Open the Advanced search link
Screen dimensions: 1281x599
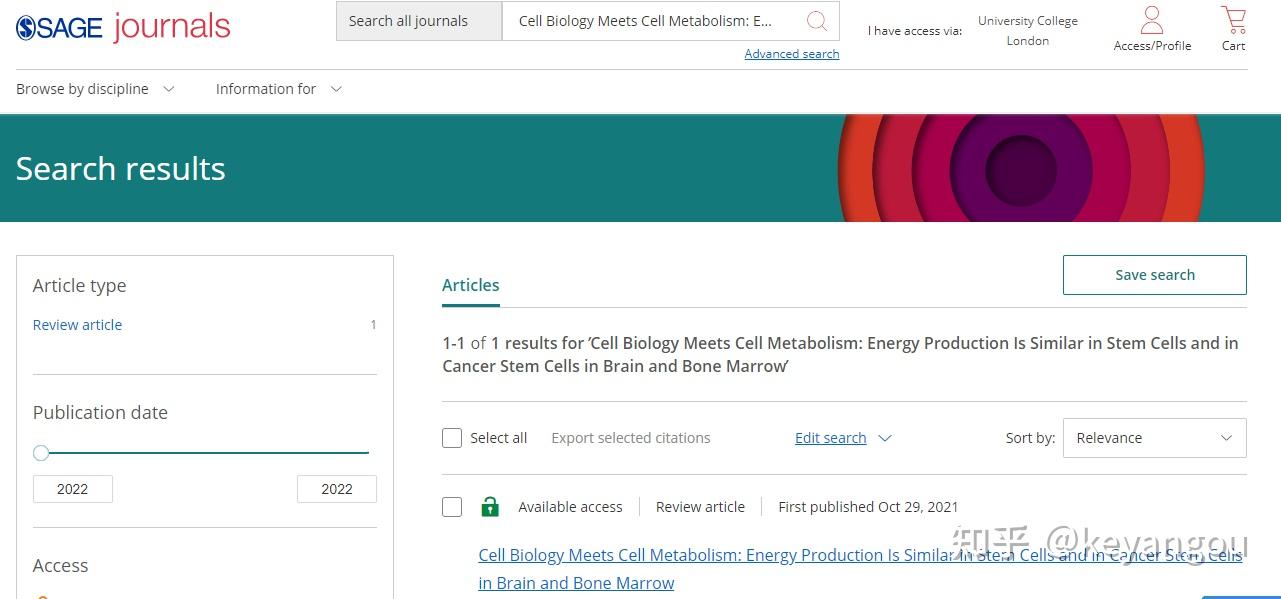click(791, 54)
